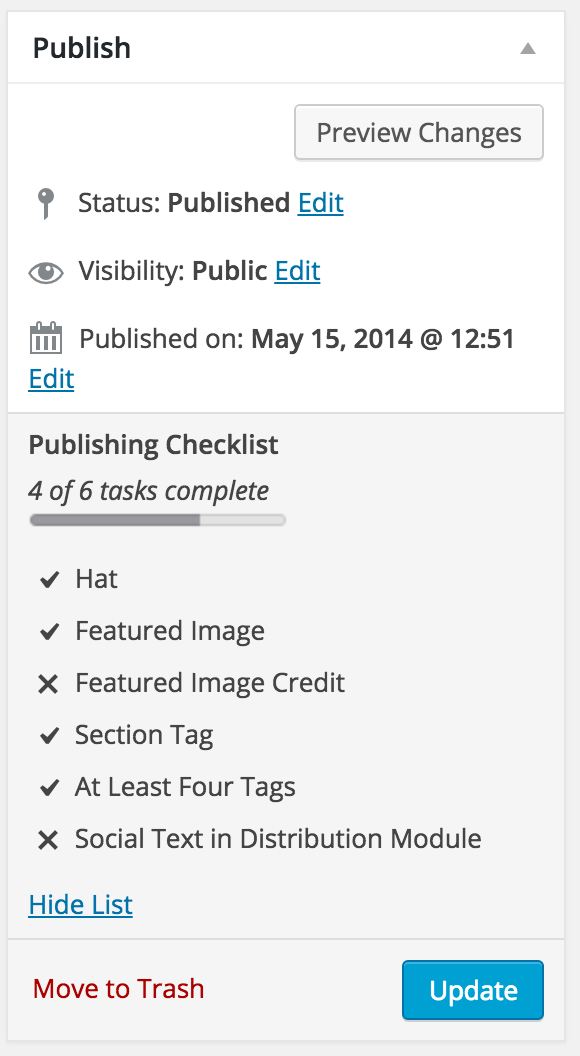Click the pin icon beside Status
The width and height of the screenshot is (580, 1056).
tap(45, 204)
